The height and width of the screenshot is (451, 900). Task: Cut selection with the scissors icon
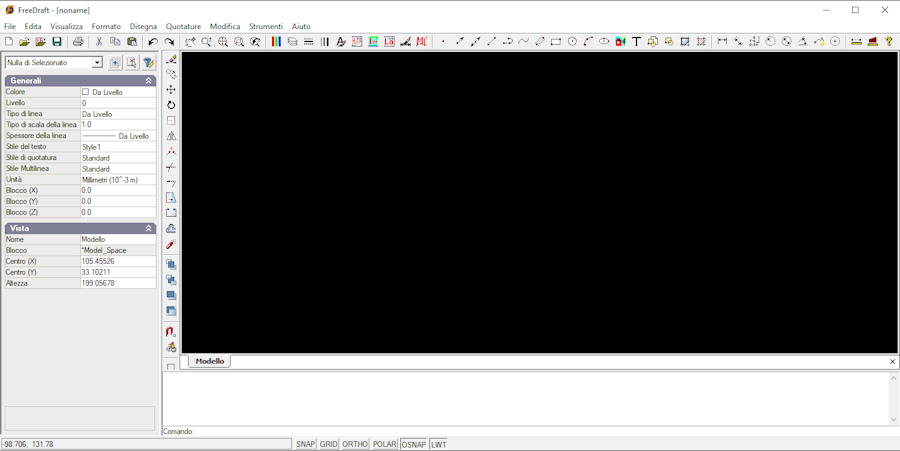pos(99,41)
